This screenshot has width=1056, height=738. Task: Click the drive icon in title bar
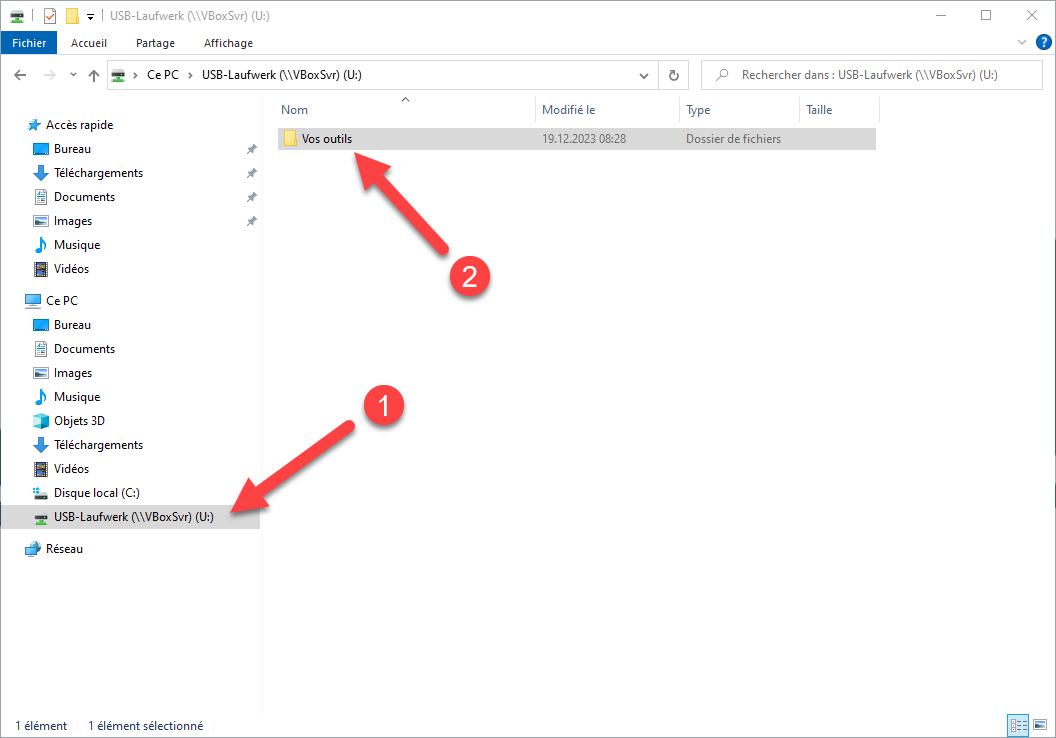click(17, 16)
